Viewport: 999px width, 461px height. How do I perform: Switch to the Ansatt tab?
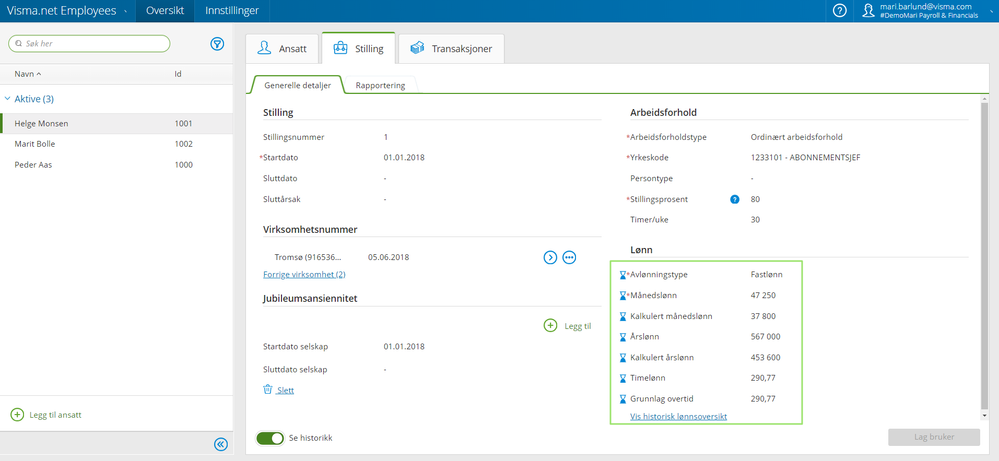pyautogui.click(x=282, y=48)
